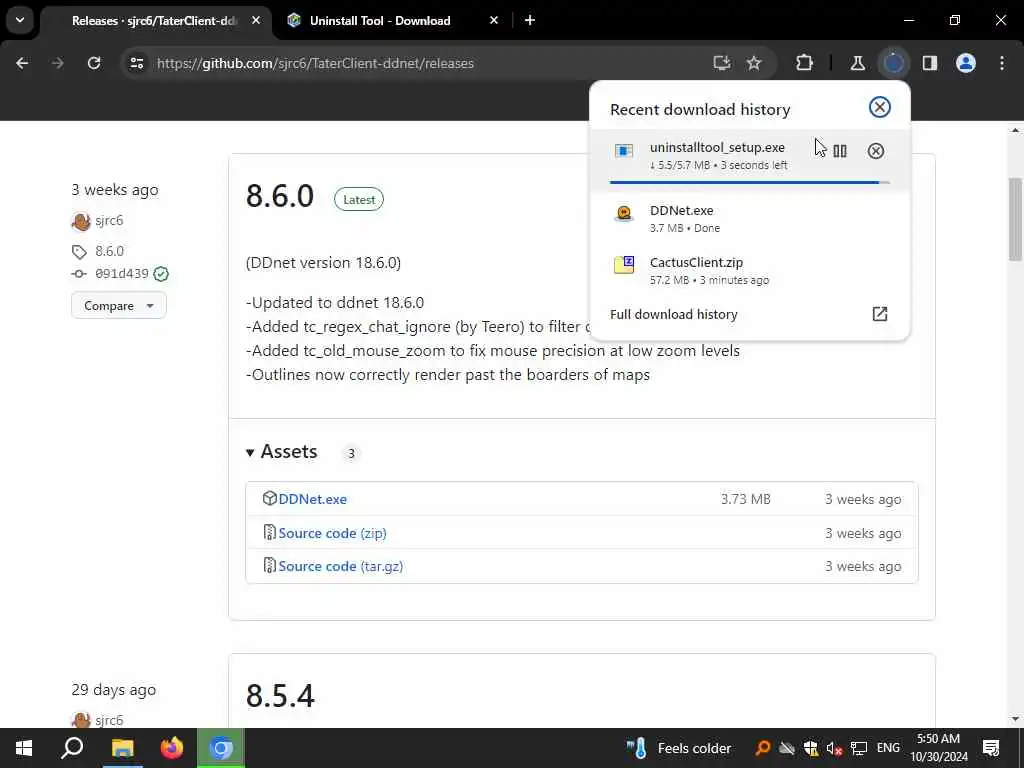Open sjrc6 author link for 8.6.0
The width and height of the screenshot is (1024, 768).
click(109, 220)
